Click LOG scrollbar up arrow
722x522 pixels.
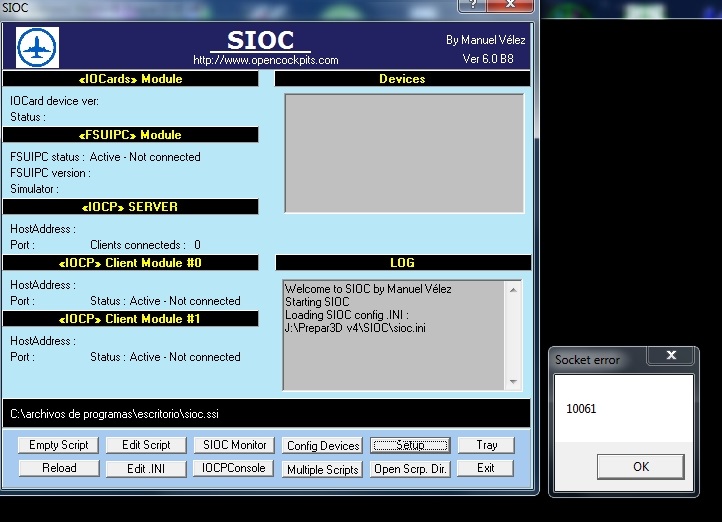(x=513, y=290)
